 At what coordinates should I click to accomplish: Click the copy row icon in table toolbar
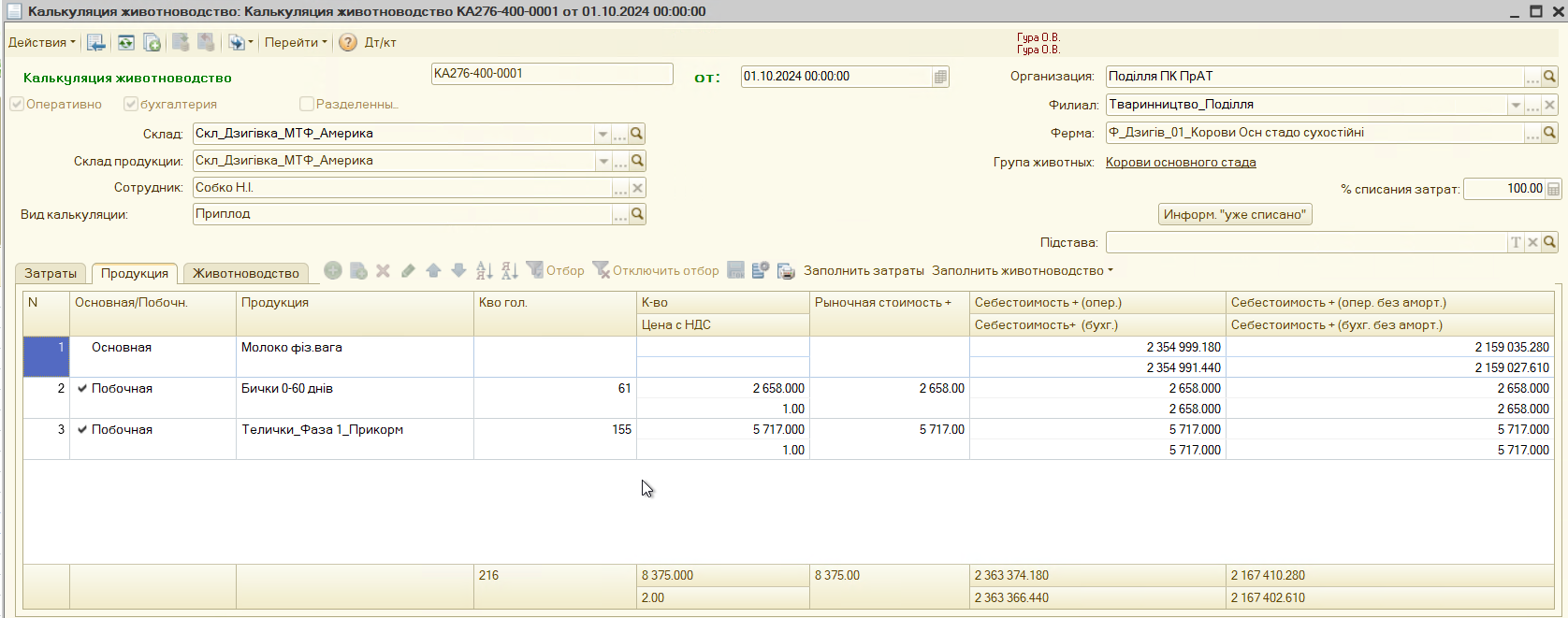(358, 271)
